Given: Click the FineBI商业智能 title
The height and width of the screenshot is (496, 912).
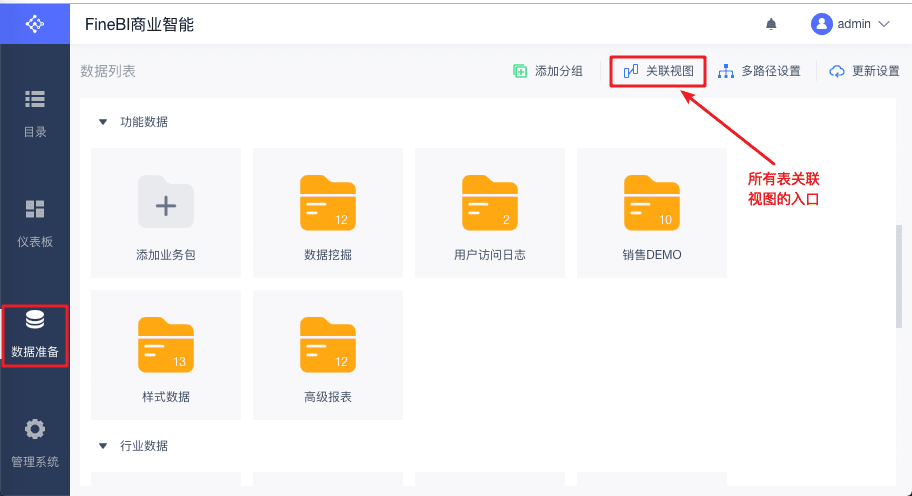Looking at the screenshot, I should tap(140, 24).
